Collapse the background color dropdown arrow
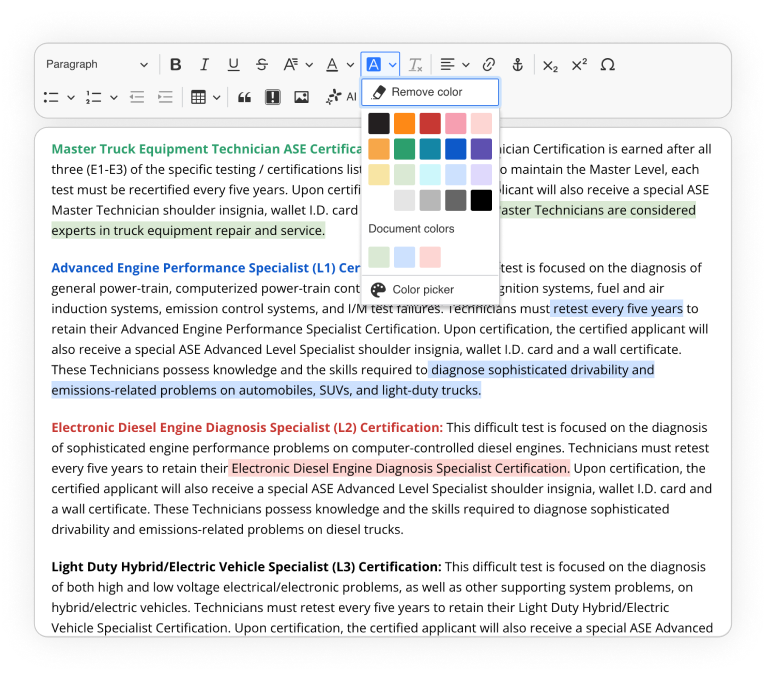 tap(392, 64)
